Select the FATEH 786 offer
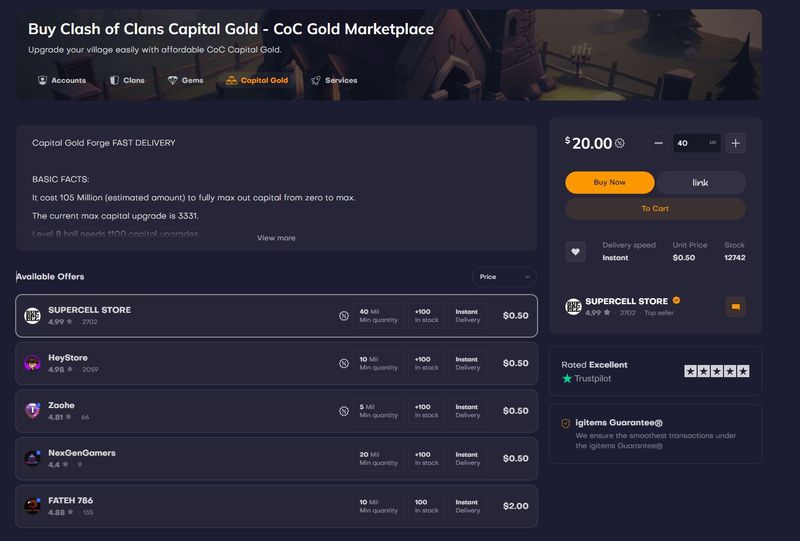This screenshot has width=800, height=541. [x=277, y=506]
